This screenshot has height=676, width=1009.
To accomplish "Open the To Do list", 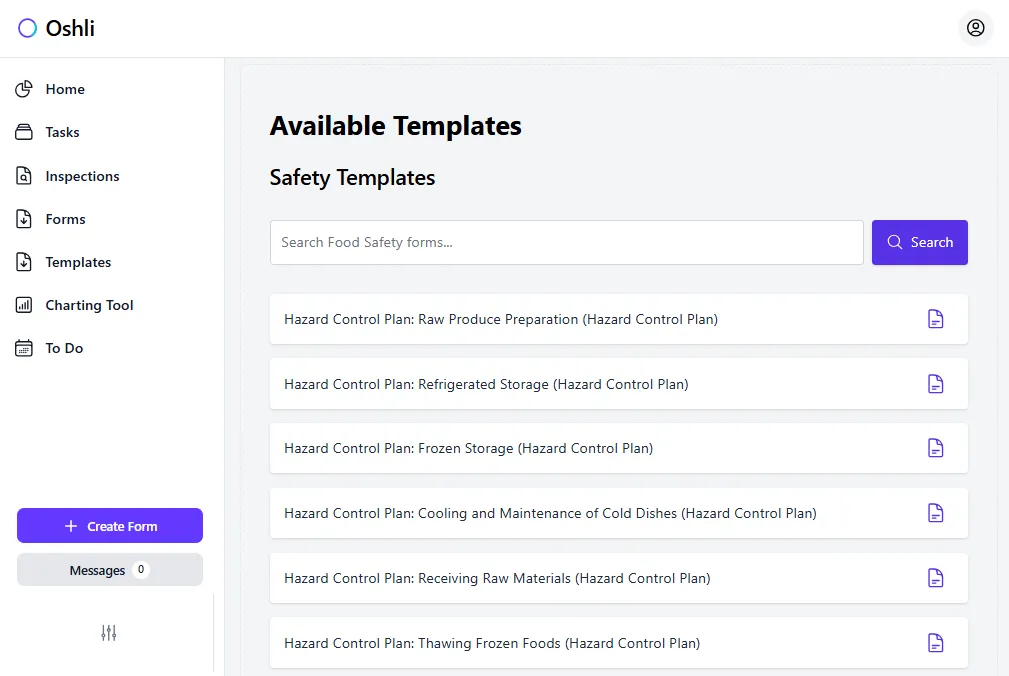I will tap(64, 348).
